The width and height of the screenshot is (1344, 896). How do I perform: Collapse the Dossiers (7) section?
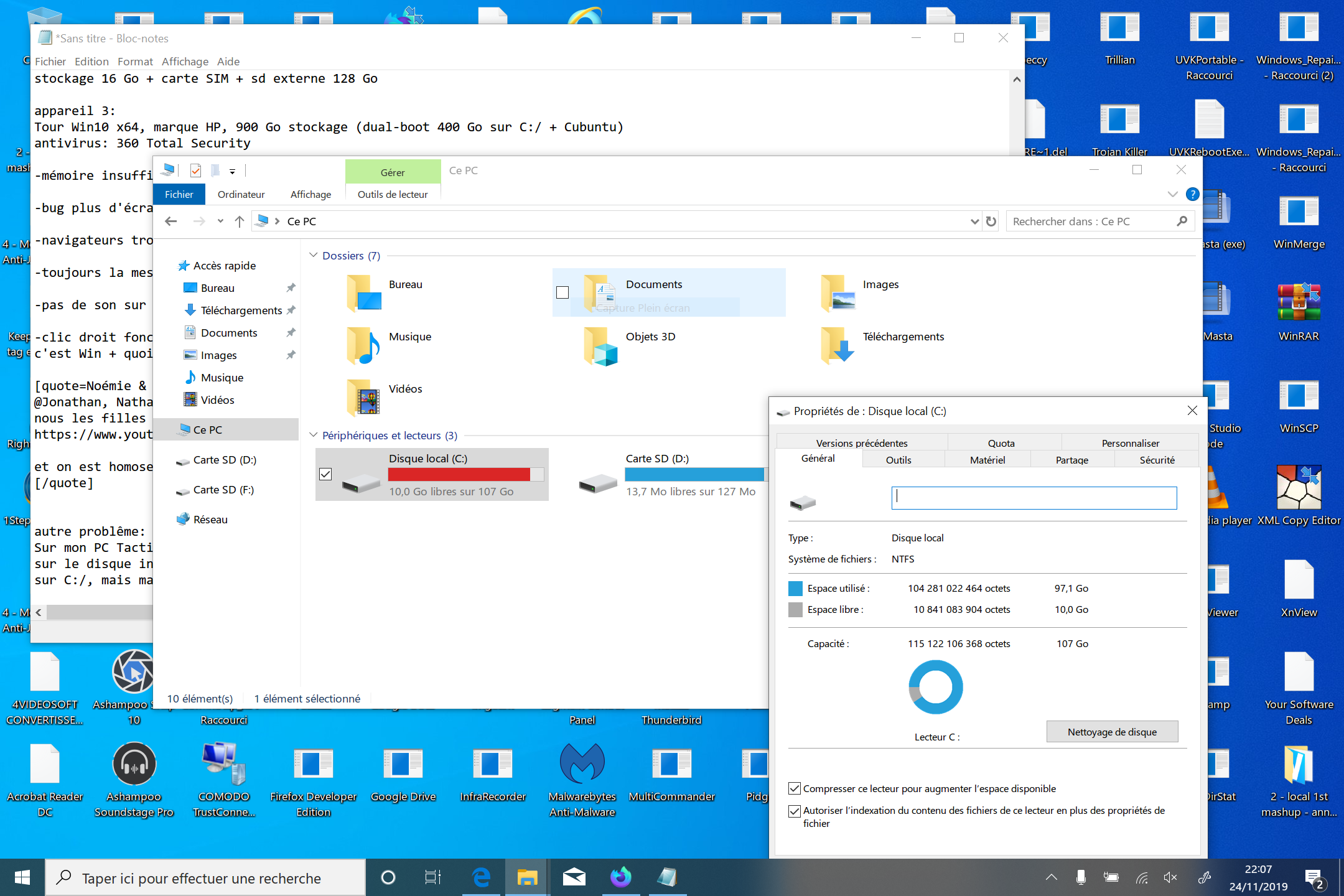point(314,256)
